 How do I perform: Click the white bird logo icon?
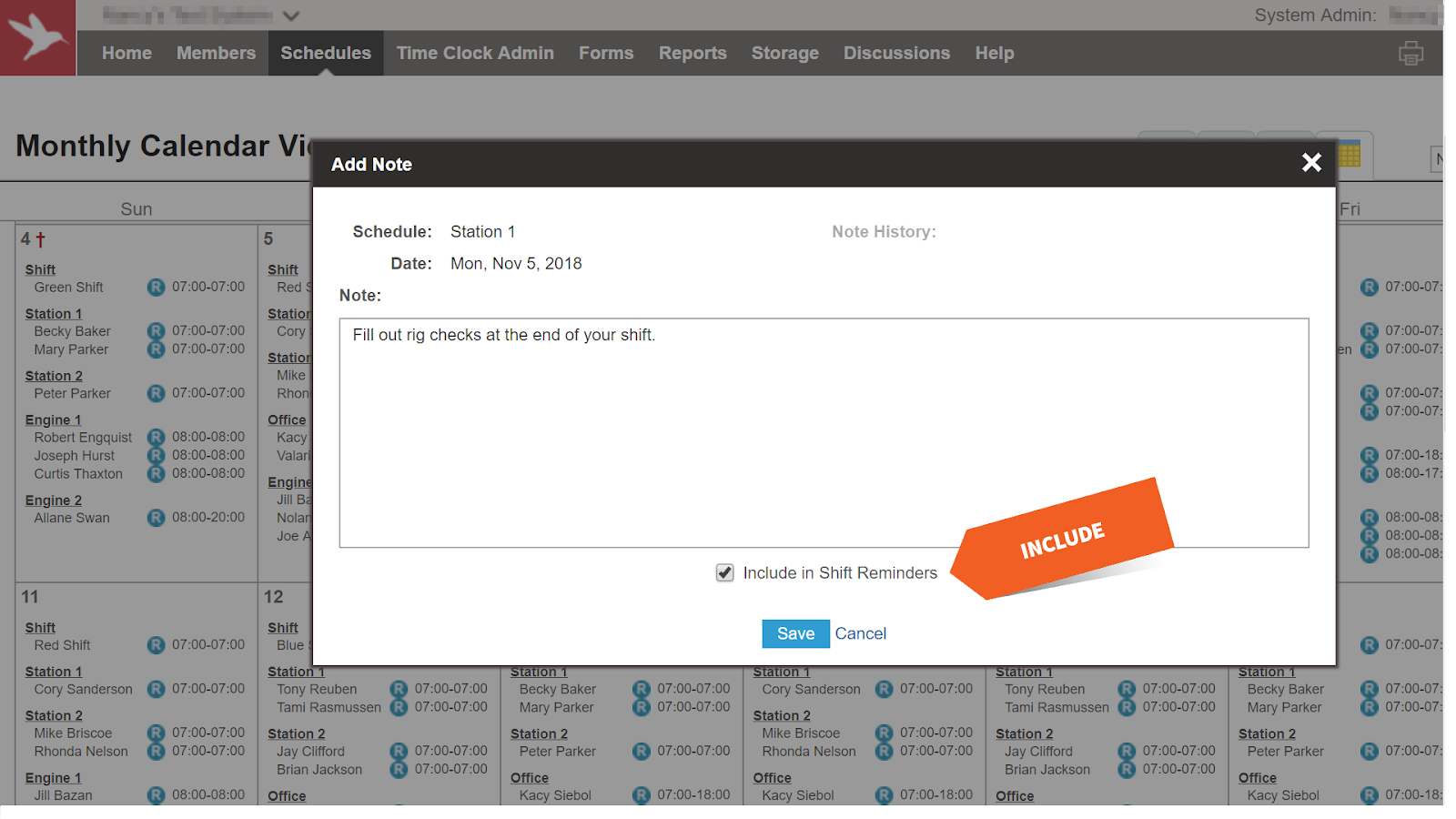[37, 37]
